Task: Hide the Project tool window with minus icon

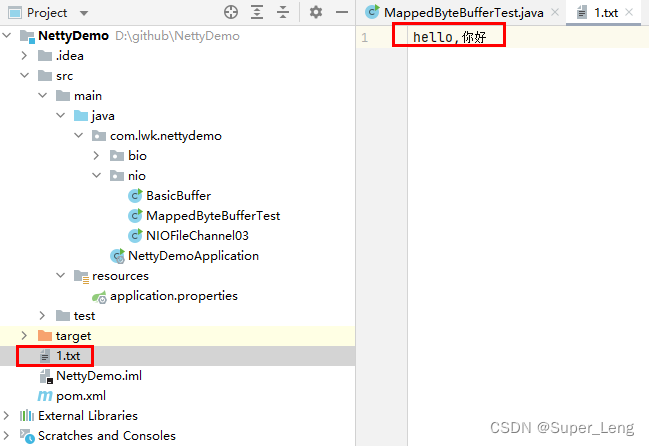Action: coord(341,13)
